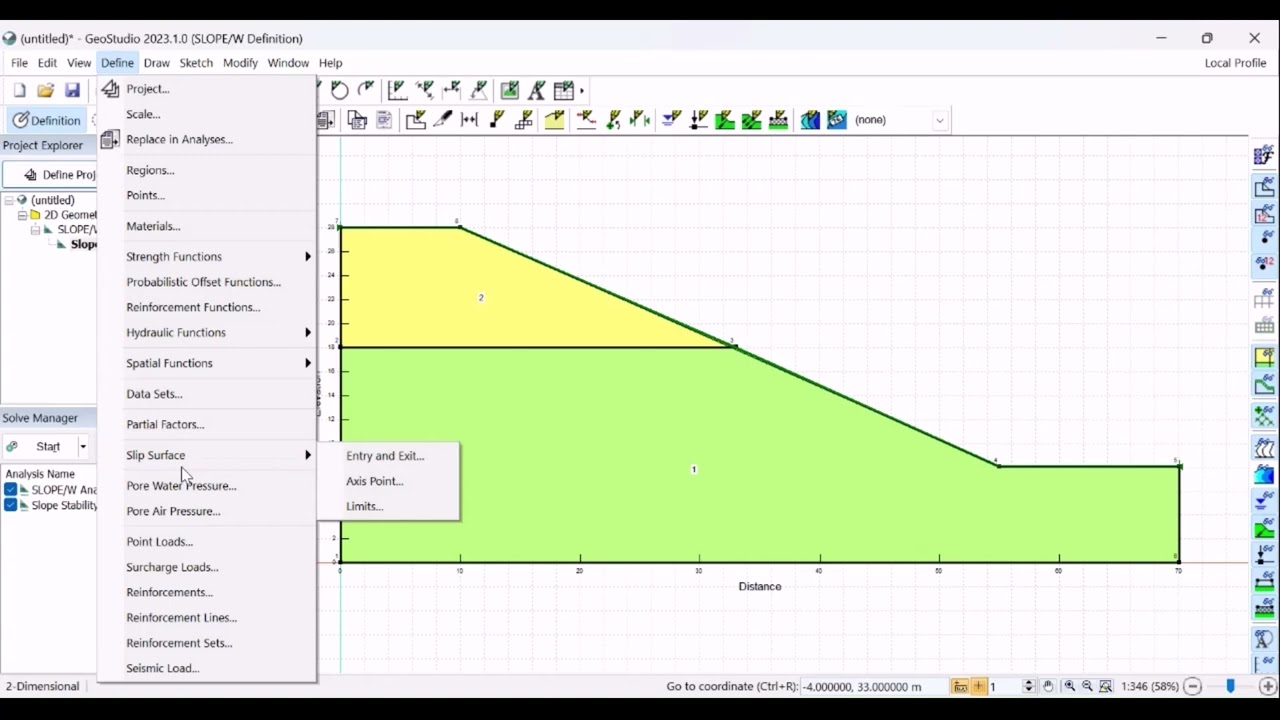Open the Window menu
The image size is (1280, 720).
tap(288, 63)
